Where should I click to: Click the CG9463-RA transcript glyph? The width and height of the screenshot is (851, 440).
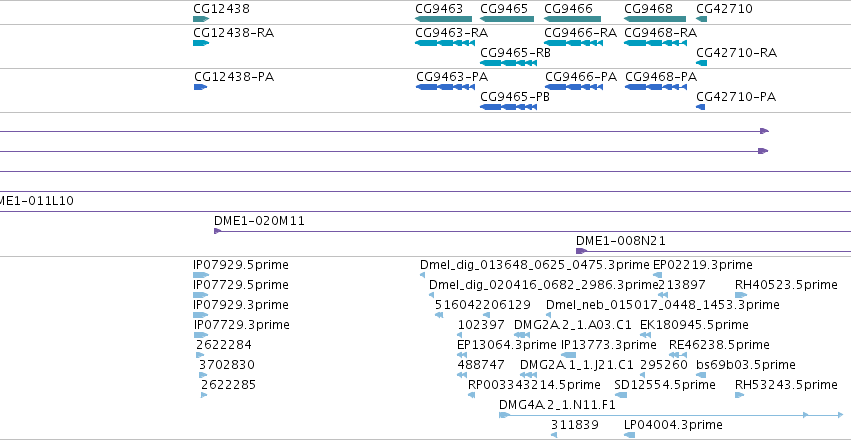pyautogui.click(x=443, y=43)
